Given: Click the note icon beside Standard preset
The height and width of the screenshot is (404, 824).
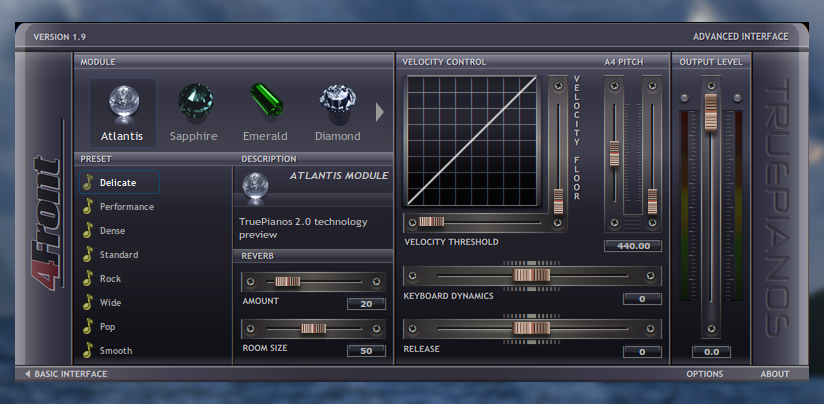Looking at the screenshot, I should coord(88,255).
